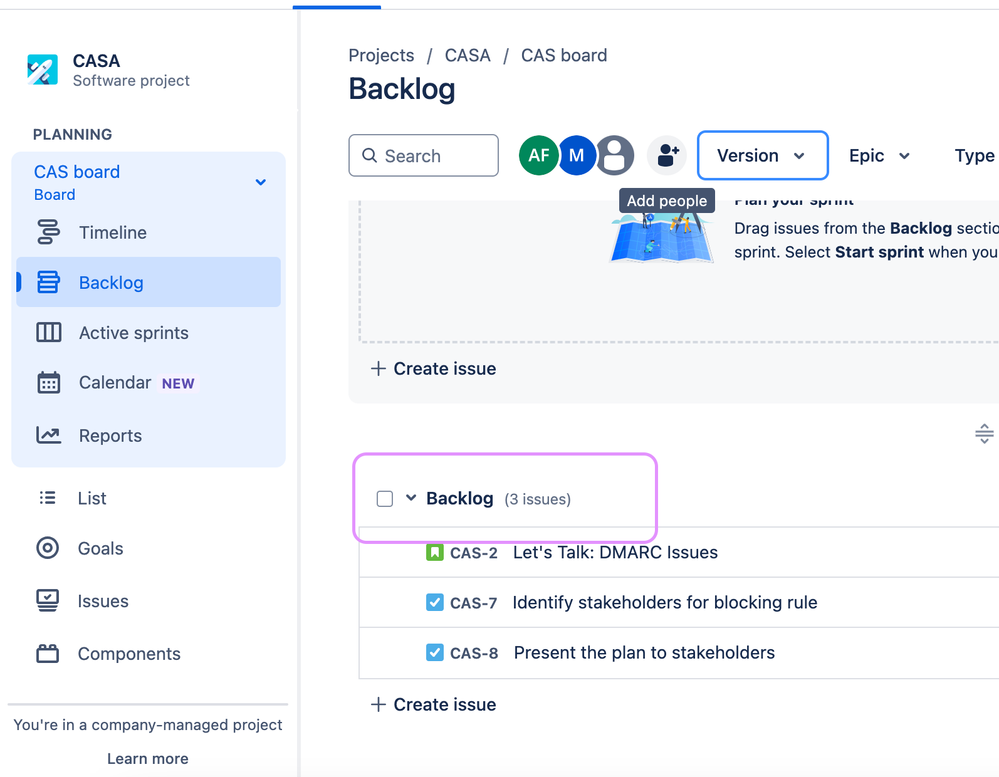Click the Goals target icon

48,548
